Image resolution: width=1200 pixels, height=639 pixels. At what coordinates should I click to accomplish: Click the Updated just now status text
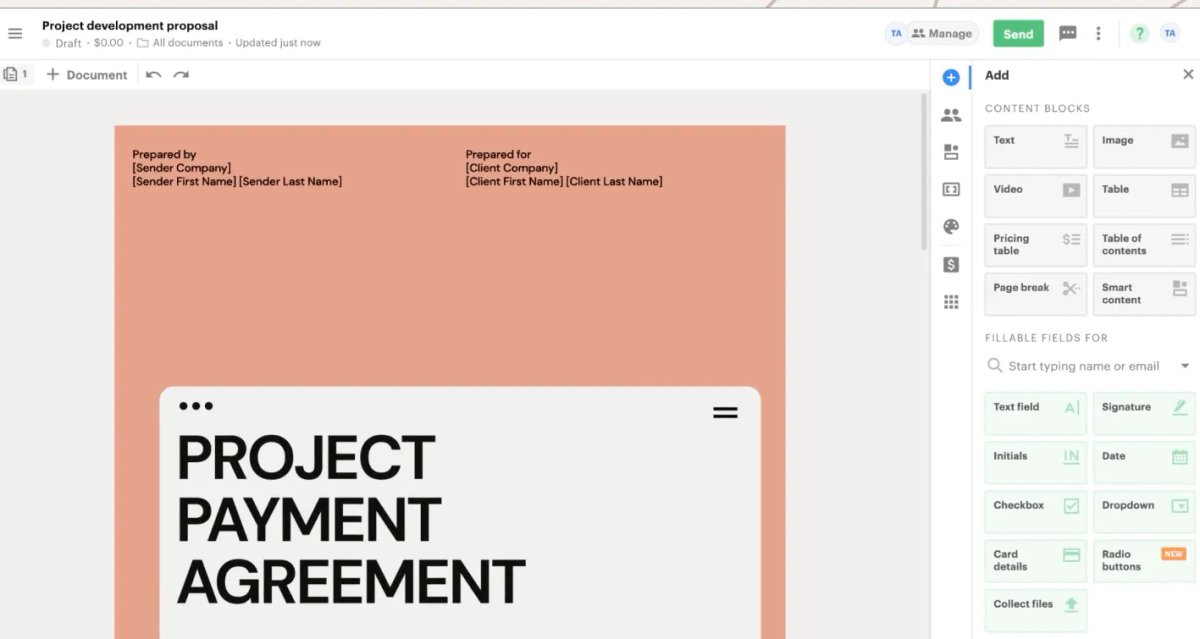(278, 43)
